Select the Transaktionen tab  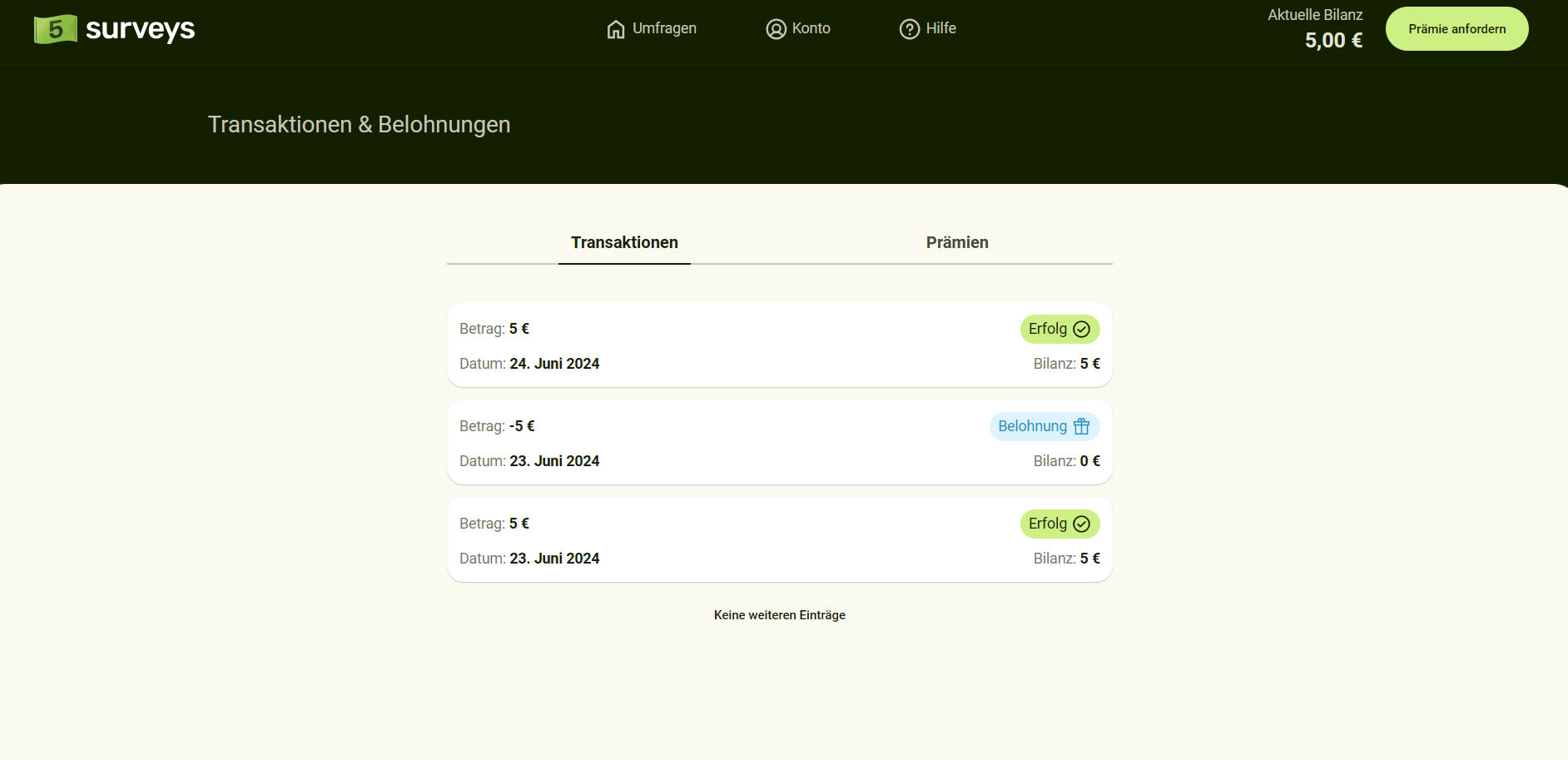pyautogui.click(x=624, y=242)
